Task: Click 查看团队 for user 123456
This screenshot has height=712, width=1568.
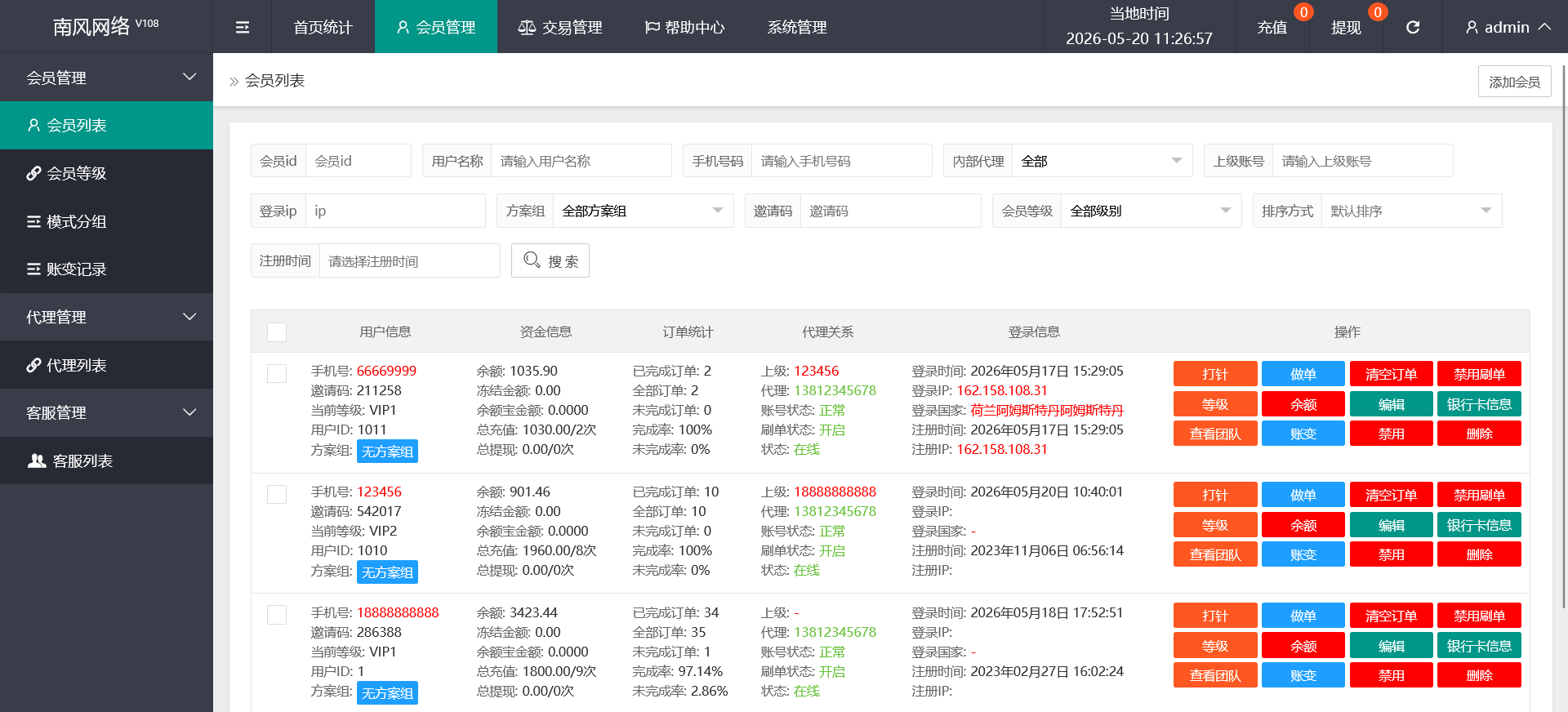Action: click(x=1214, y=554)
